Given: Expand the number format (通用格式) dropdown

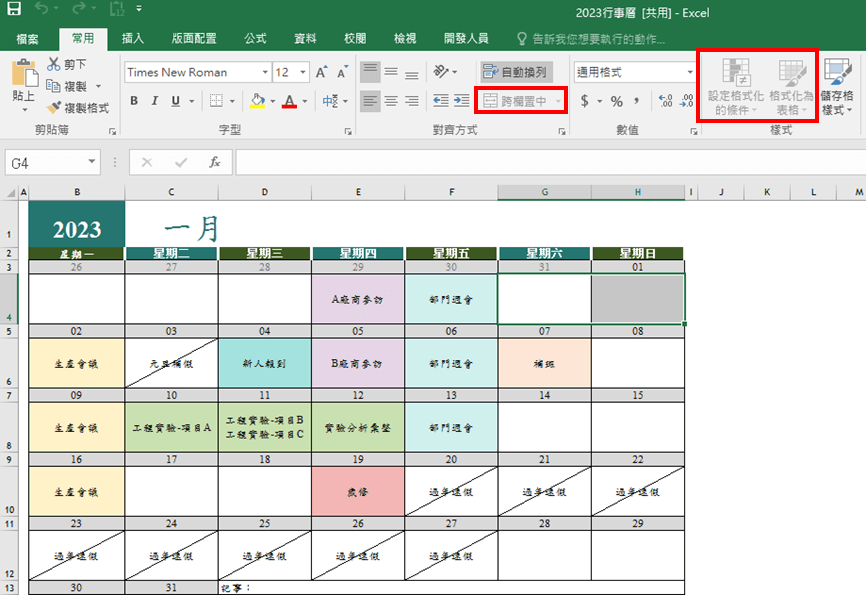Looking at the screenshot, I should click(x=689, y=73).
